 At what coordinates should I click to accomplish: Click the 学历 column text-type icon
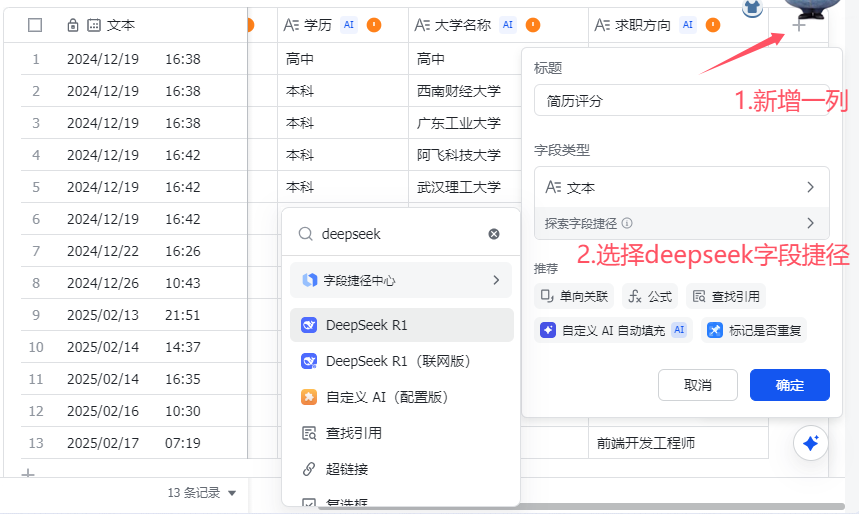(291, 25)
